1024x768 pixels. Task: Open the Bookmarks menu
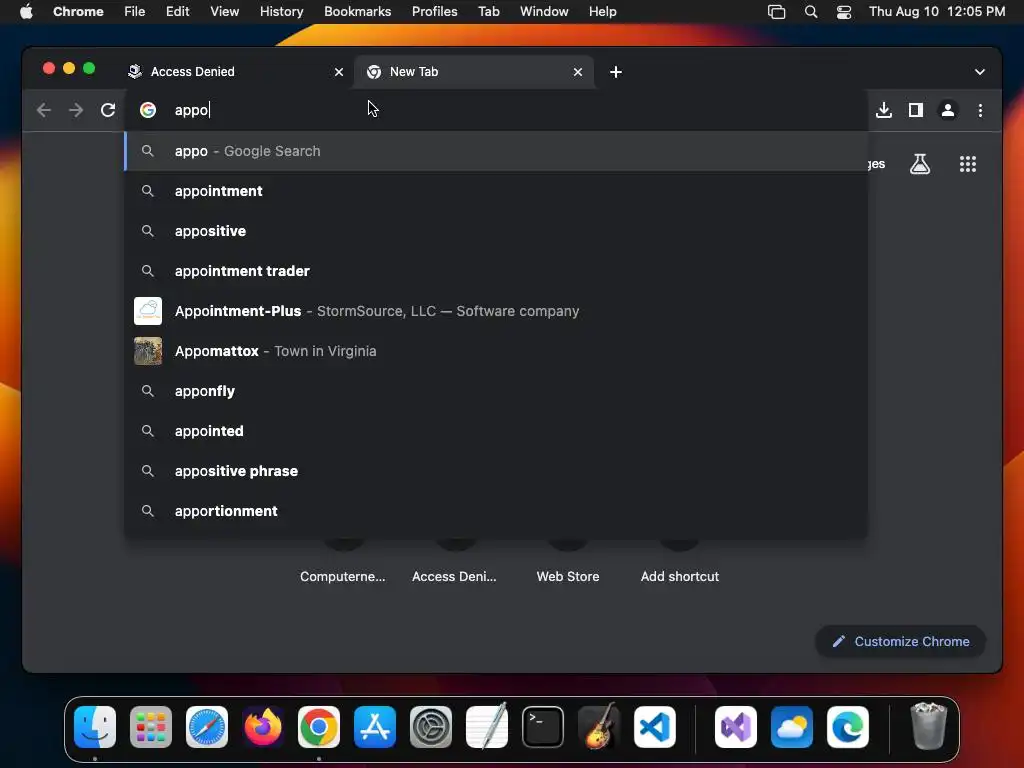(357, 11)
